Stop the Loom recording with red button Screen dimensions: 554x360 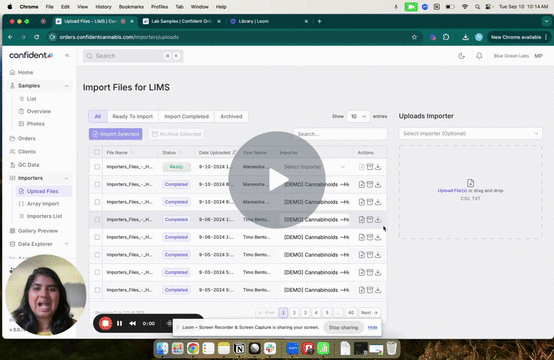[105, 323]
